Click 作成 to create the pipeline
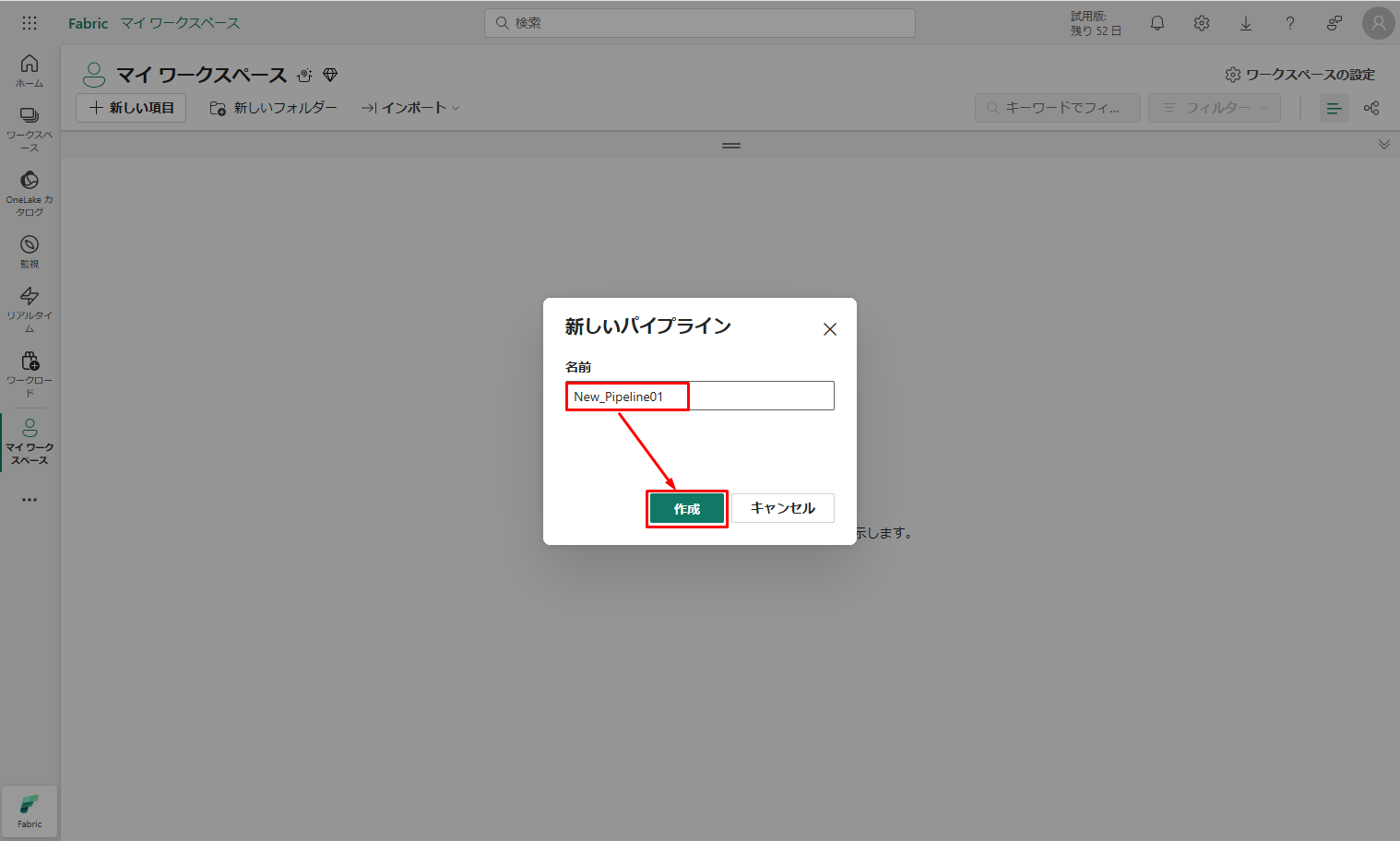The image size is (1400, 841). 687,509
